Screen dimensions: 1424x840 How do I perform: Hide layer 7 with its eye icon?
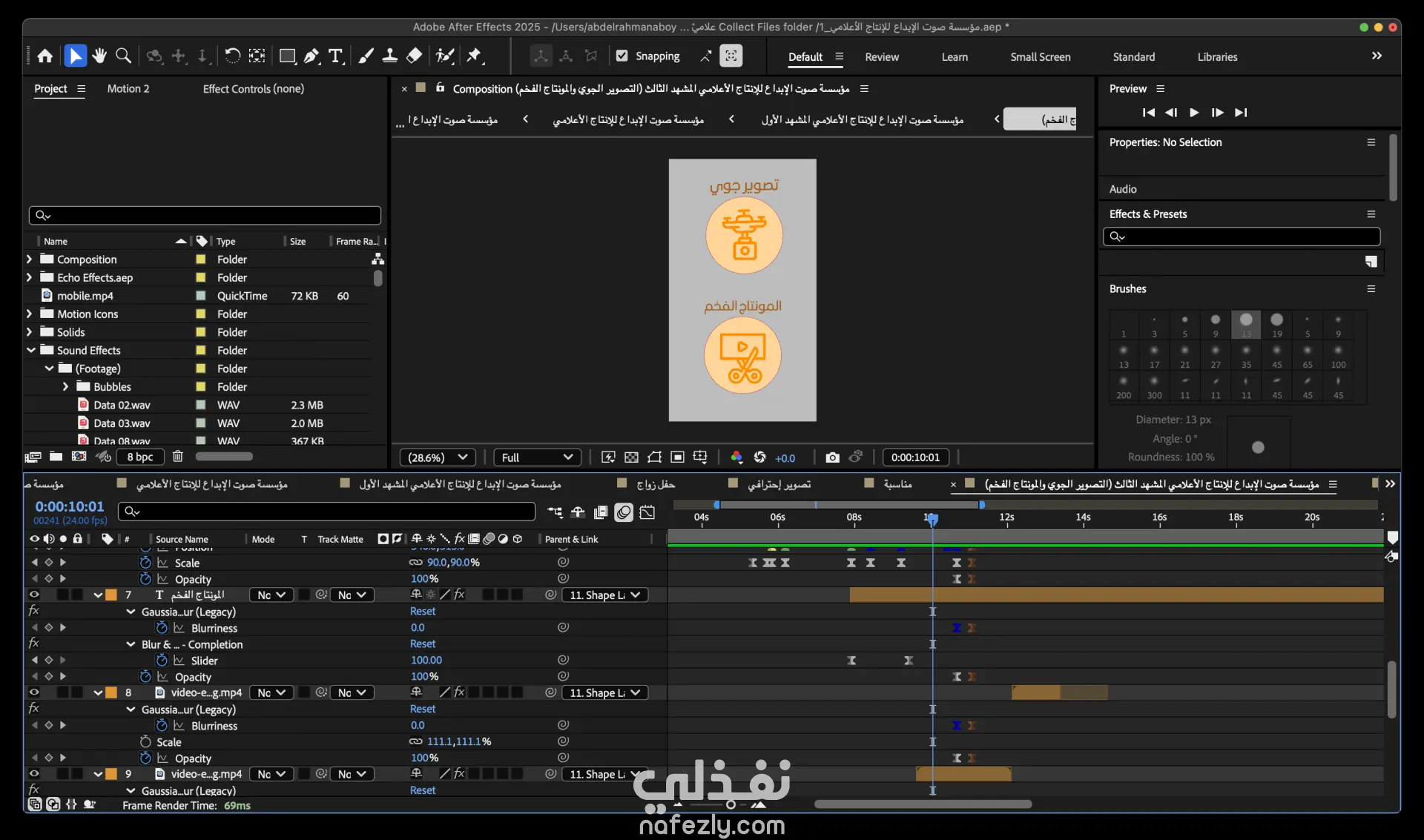(34, 595)
